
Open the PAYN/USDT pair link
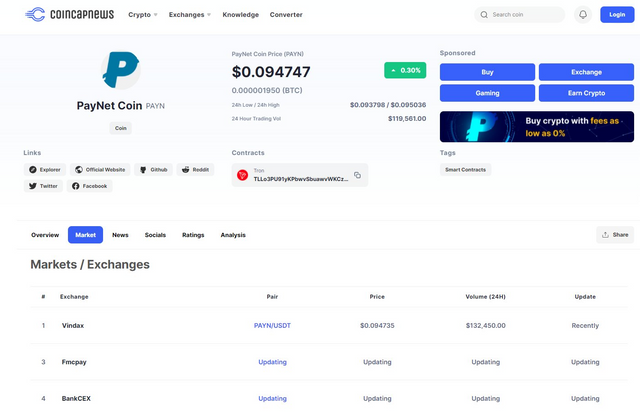click(x=272, y=326)
